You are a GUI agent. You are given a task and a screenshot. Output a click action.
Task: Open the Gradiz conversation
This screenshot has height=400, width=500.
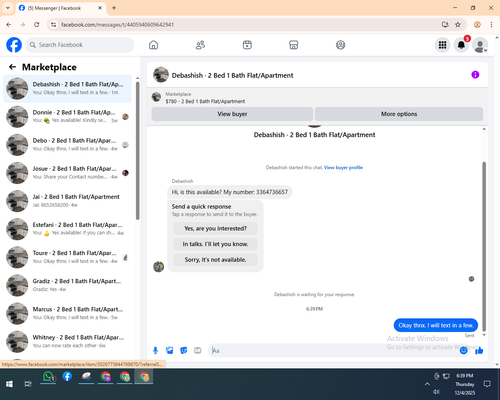[67, 285]
